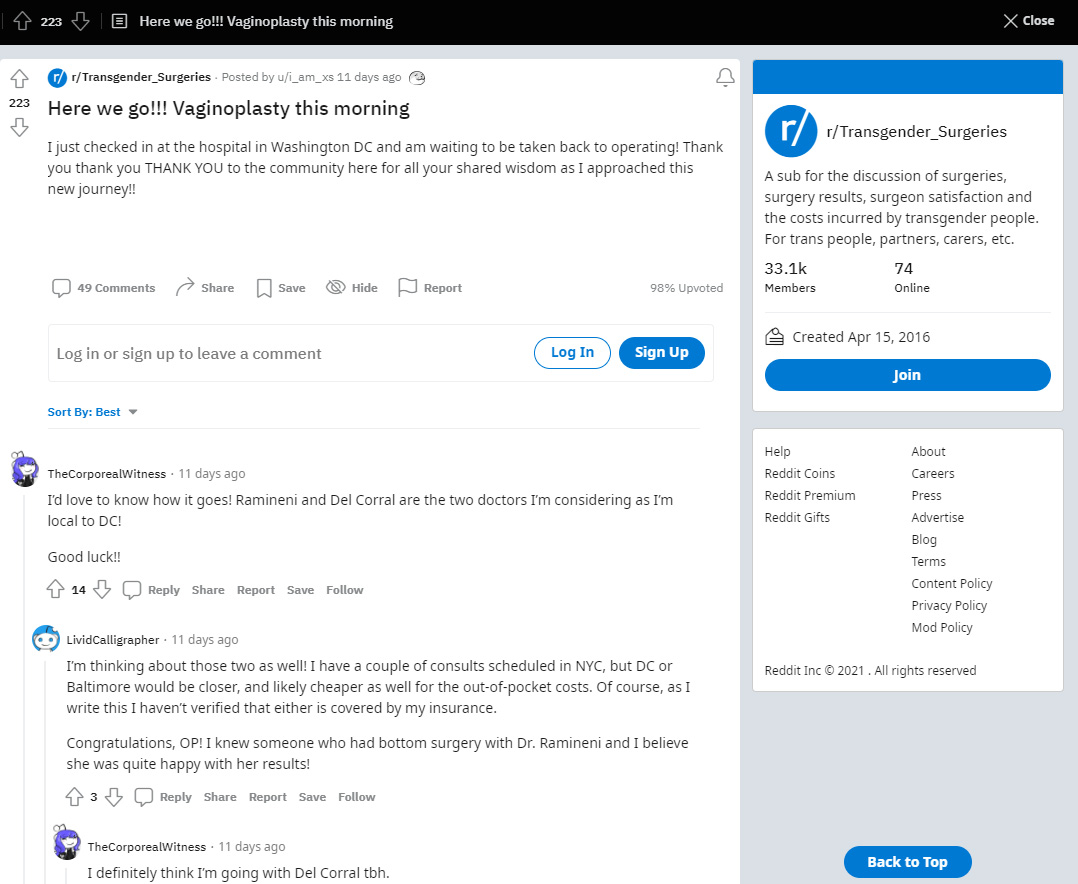The width and height of the screenshot is (1078, 884).
Task: Upvote TheCorporealWitness's first comment
Action: coord(55,590)
